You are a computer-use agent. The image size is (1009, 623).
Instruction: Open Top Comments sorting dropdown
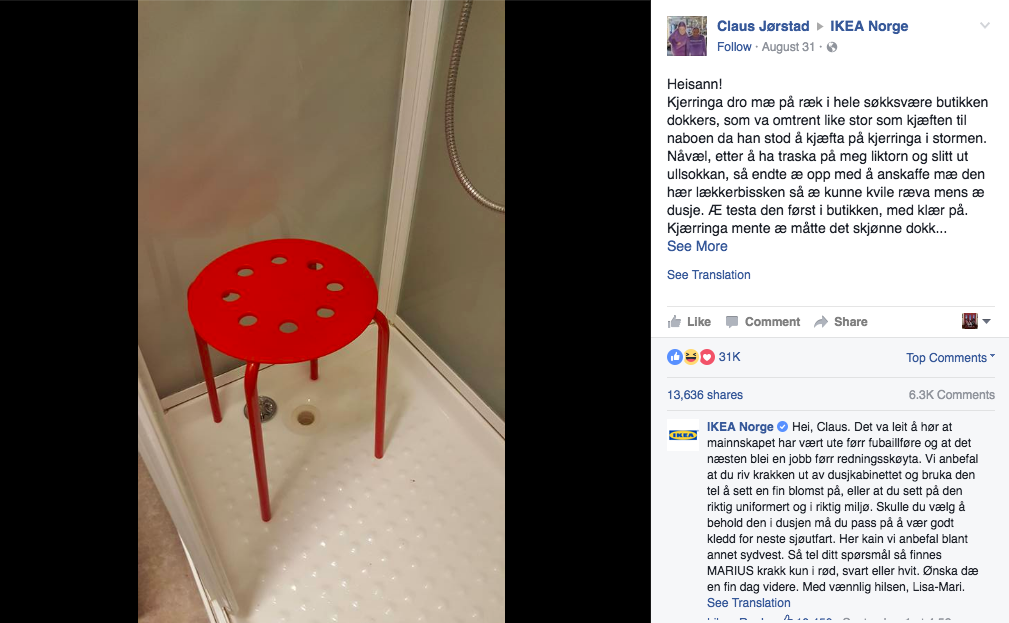pos(950,358)
